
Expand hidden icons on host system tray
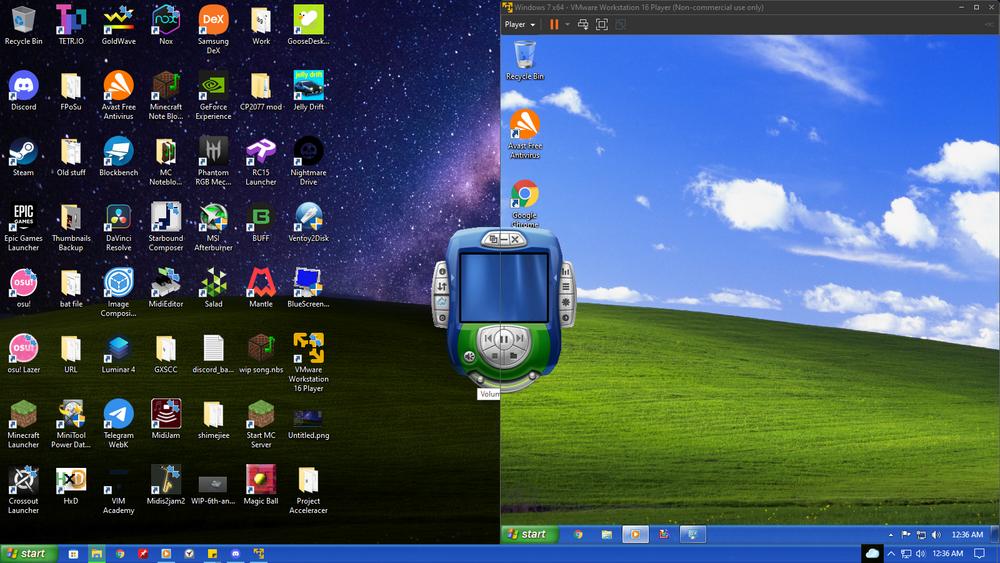(891, 553)
